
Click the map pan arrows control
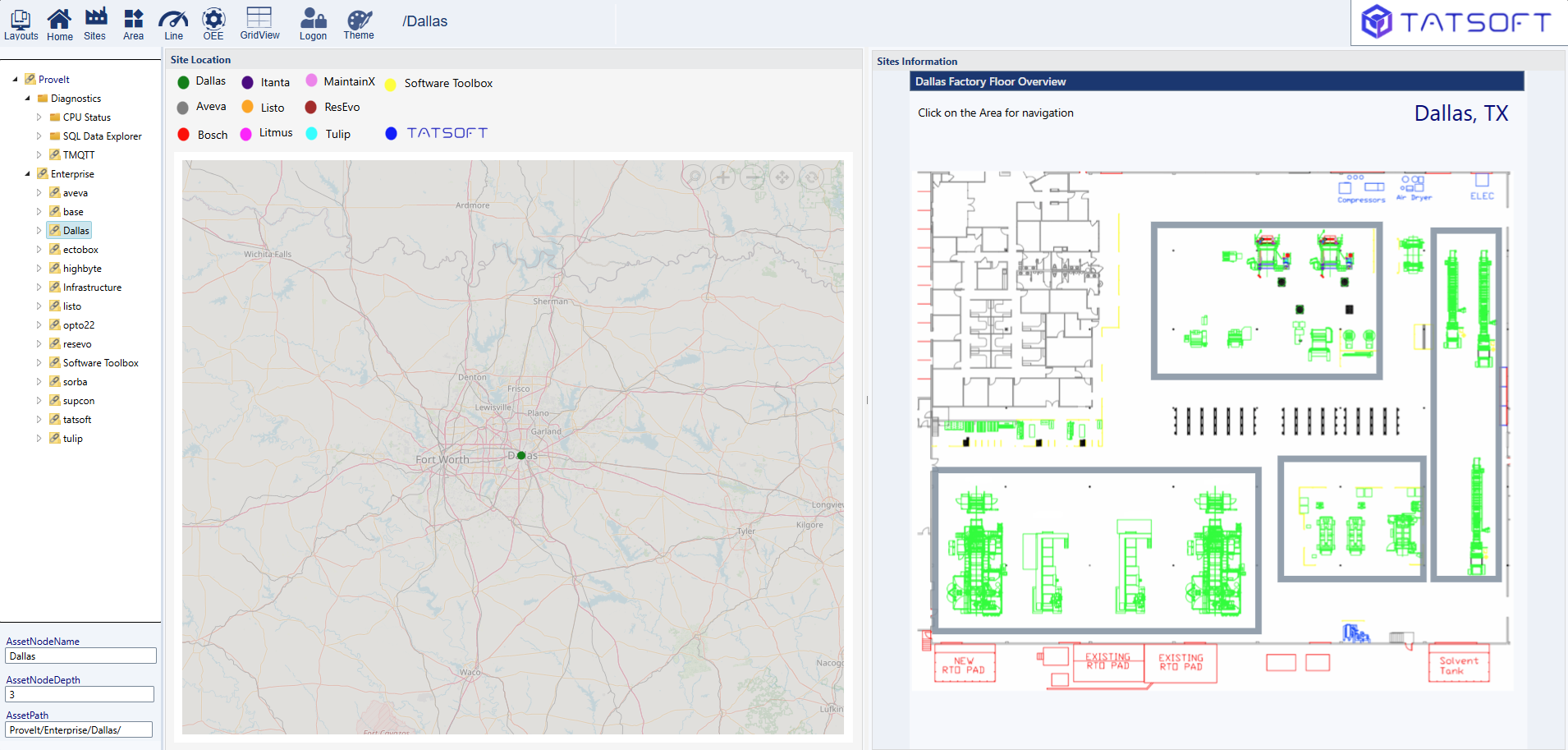(782, 177)
